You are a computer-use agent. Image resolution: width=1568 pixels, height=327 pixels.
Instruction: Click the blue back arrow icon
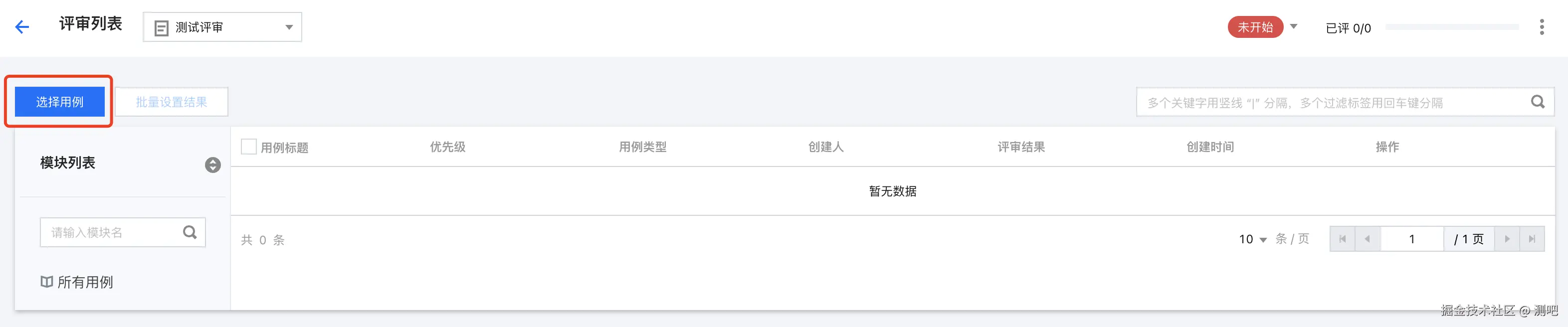click(x=22, y=27)
